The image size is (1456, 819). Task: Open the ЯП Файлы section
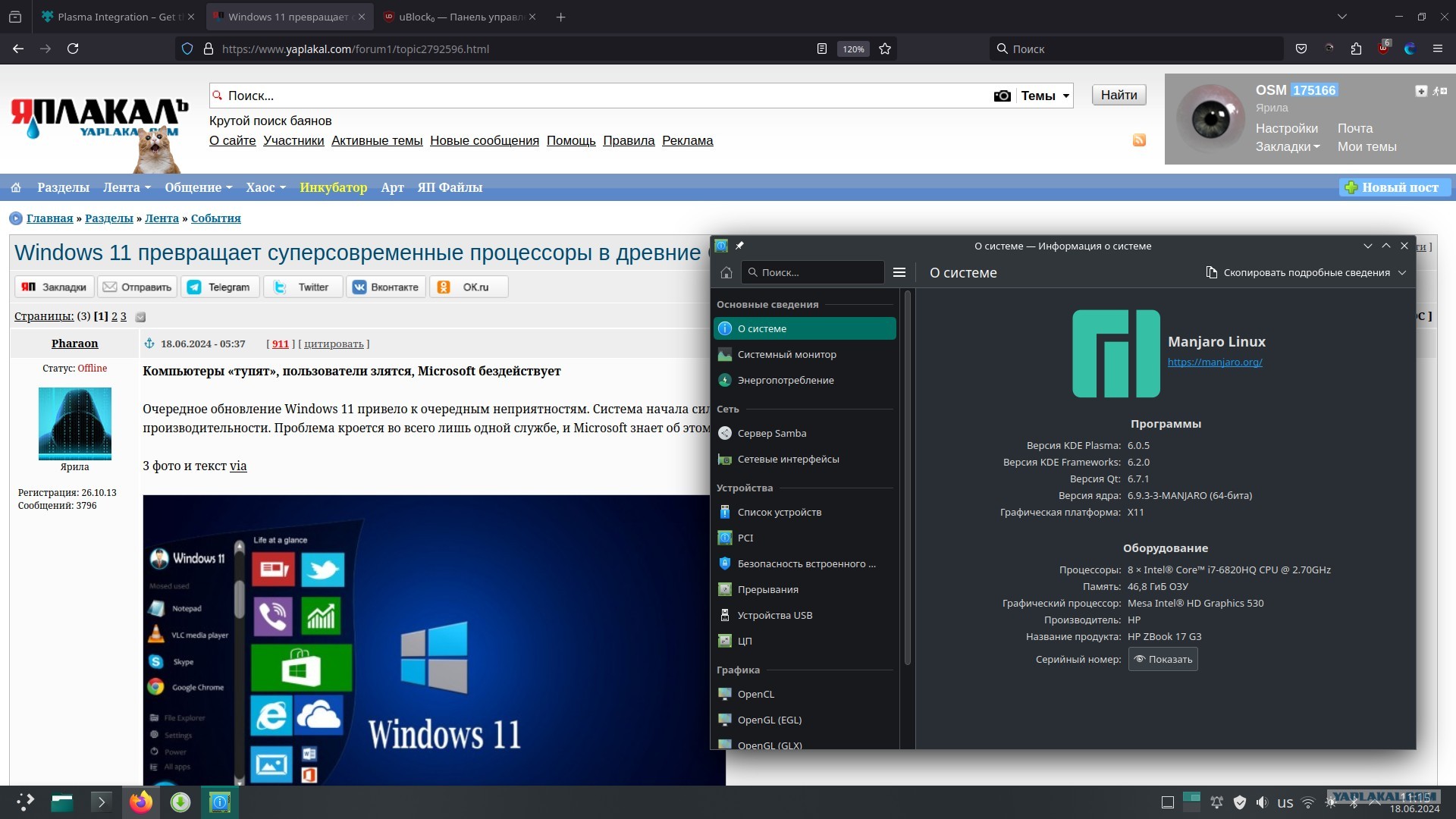point(450,187)
